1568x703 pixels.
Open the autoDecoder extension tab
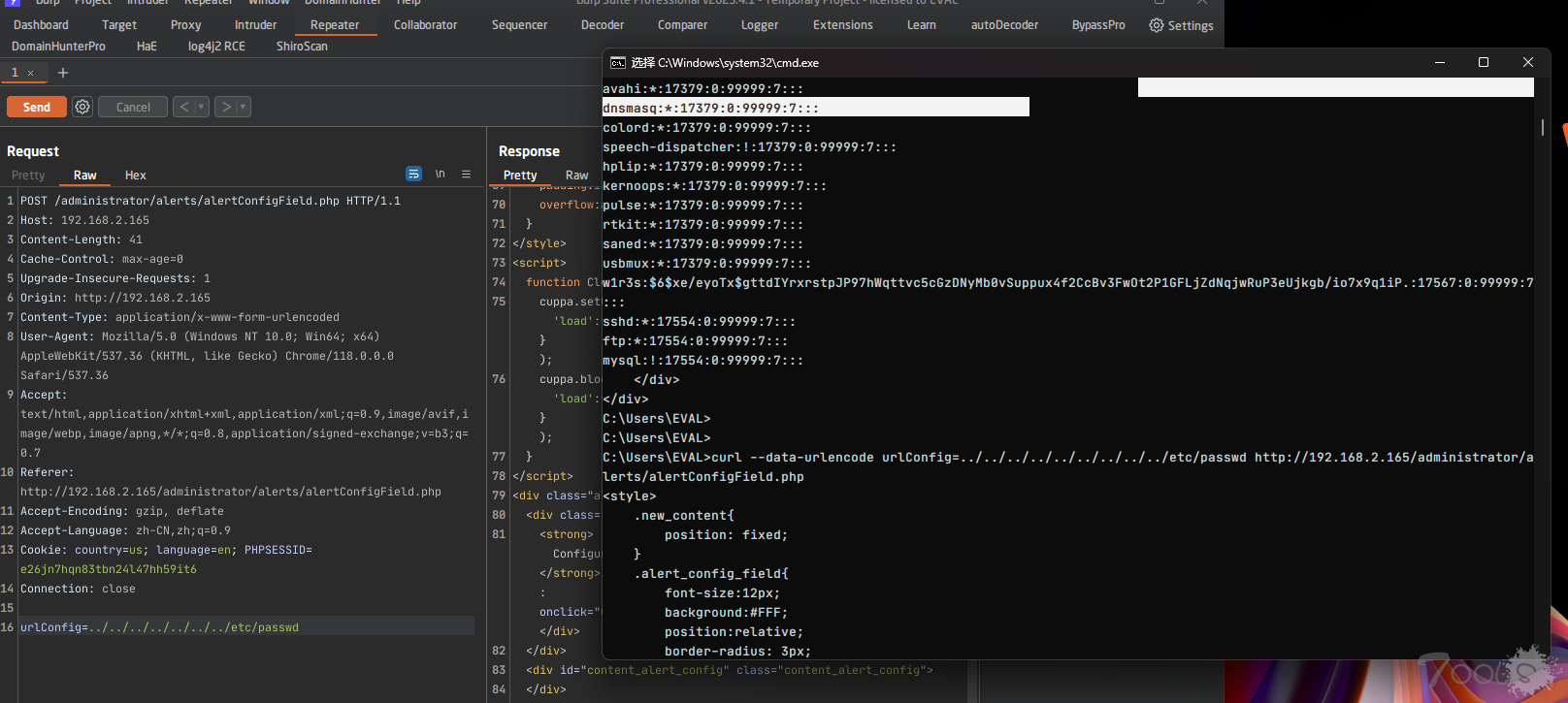1004,25
